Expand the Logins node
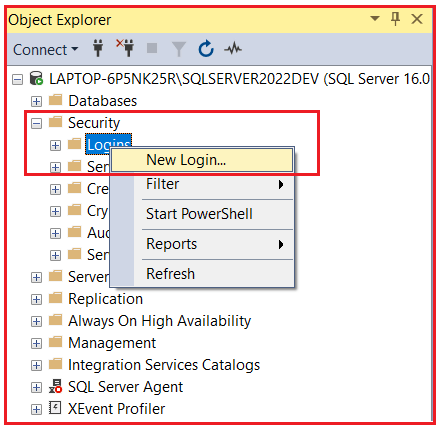440x426 pixels. pyautogui.click(x=55, y=145)
